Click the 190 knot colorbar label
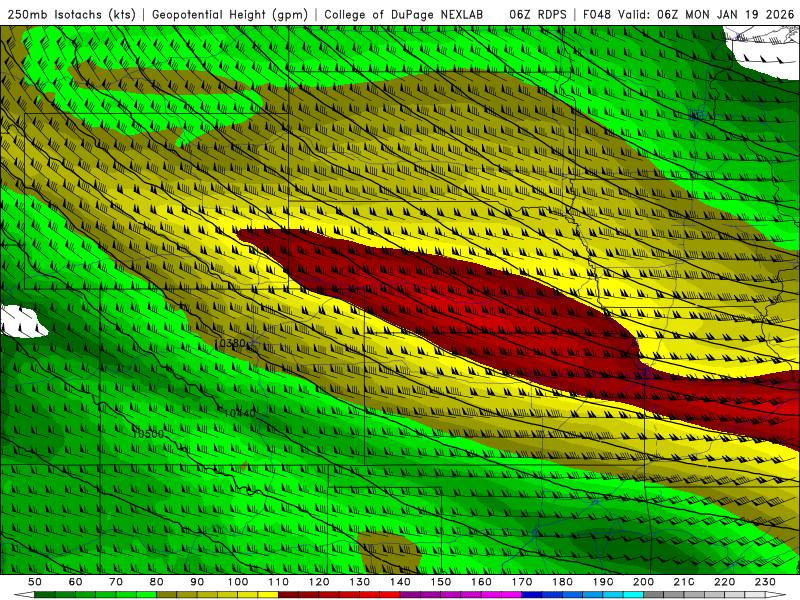Screen dimensions: 800x600 click(x=603, y=582)
